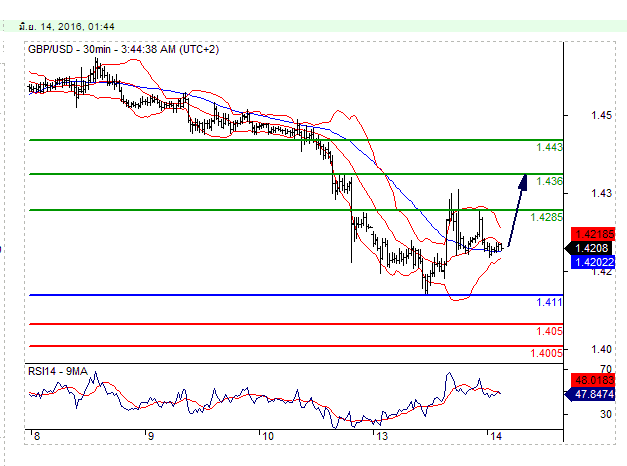627x466 pixels.
Task: Click the RSI axis label 70
Action: coord(606,369)
